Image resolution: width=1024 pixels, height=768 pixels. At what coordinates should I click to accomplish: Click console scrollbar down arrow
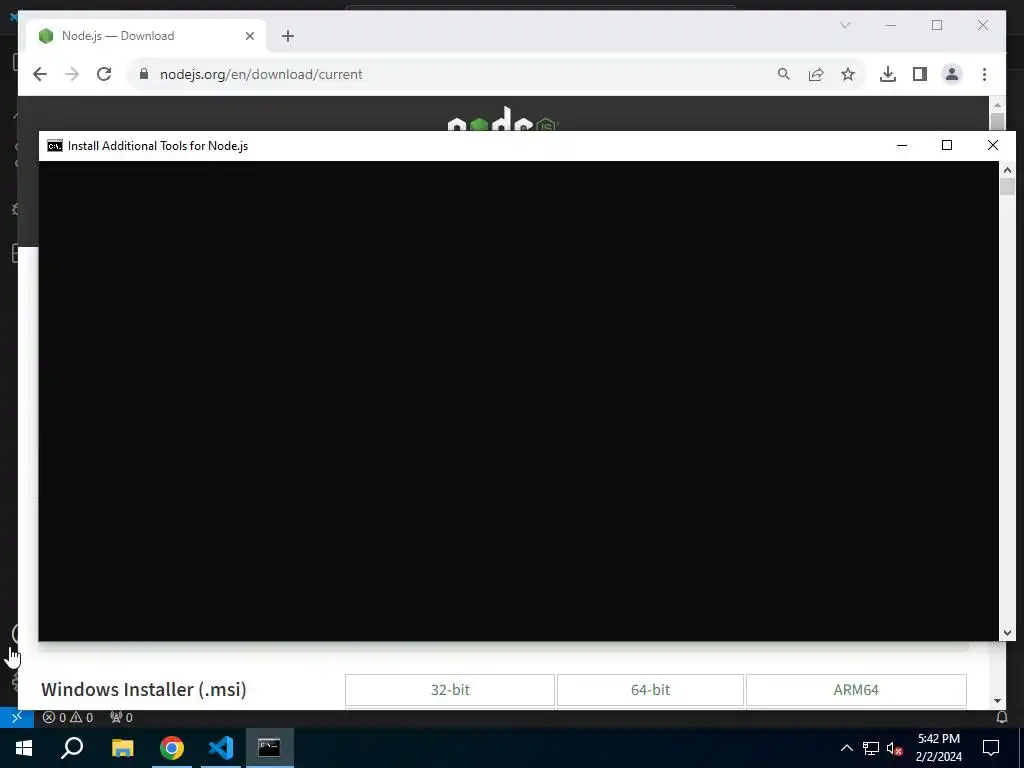(x=1007, y=633)
